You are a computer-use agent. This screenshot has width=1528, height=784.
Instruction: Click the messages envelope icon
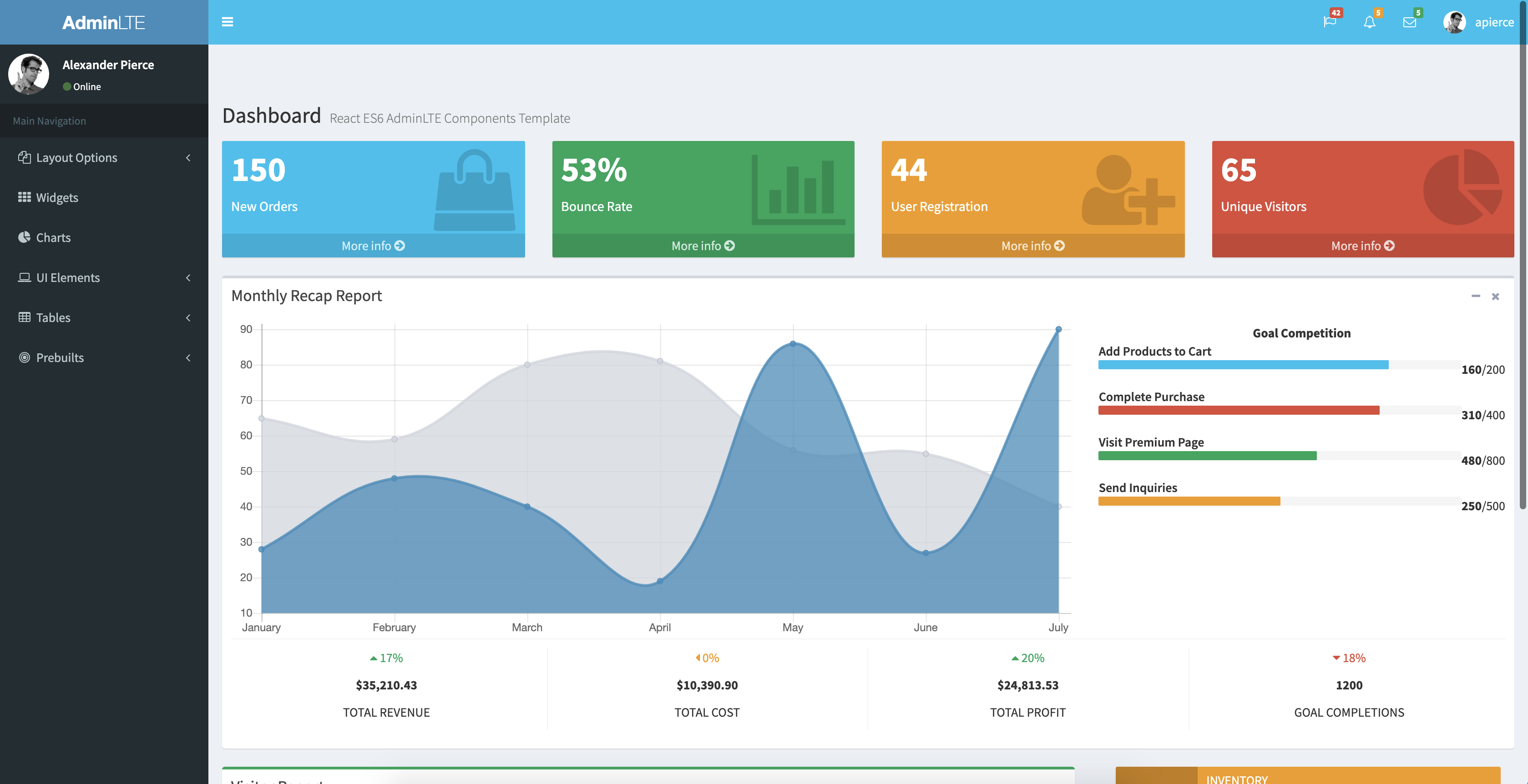(1410, 22)
